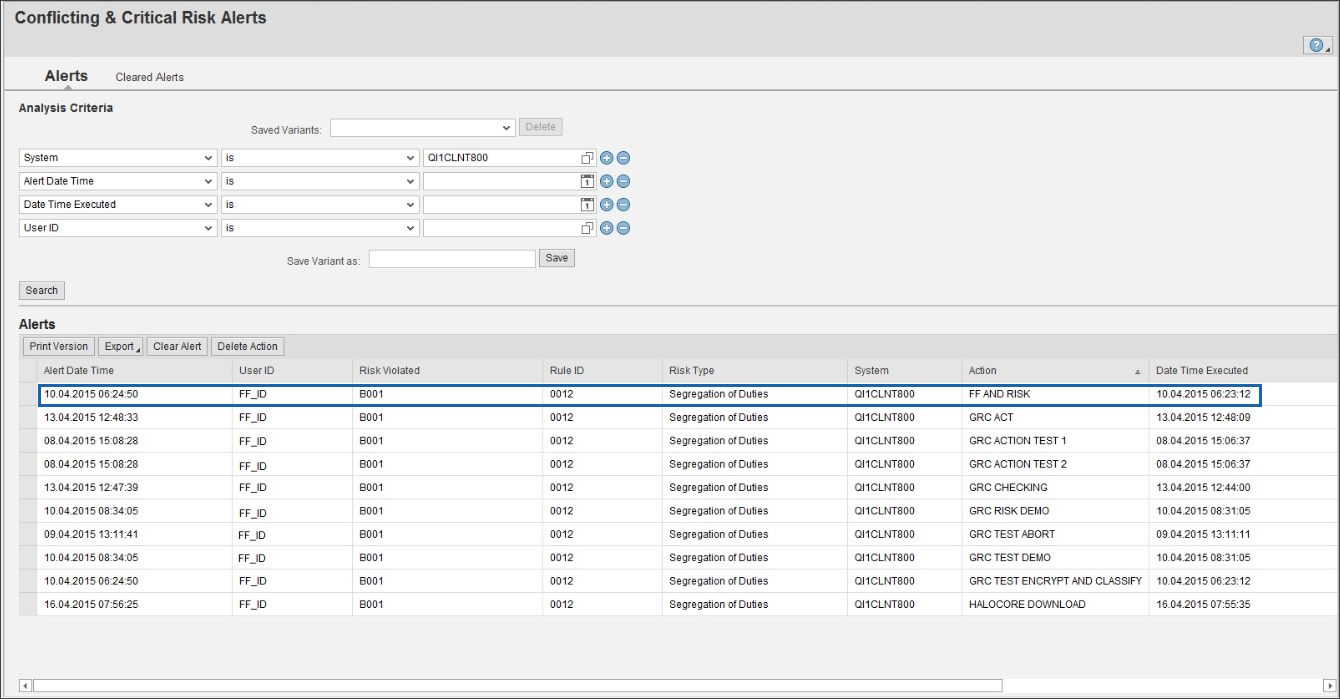Open calendar picker for Date Time Executed
This screenshot has height=699, width=1340.
[588, 204]
